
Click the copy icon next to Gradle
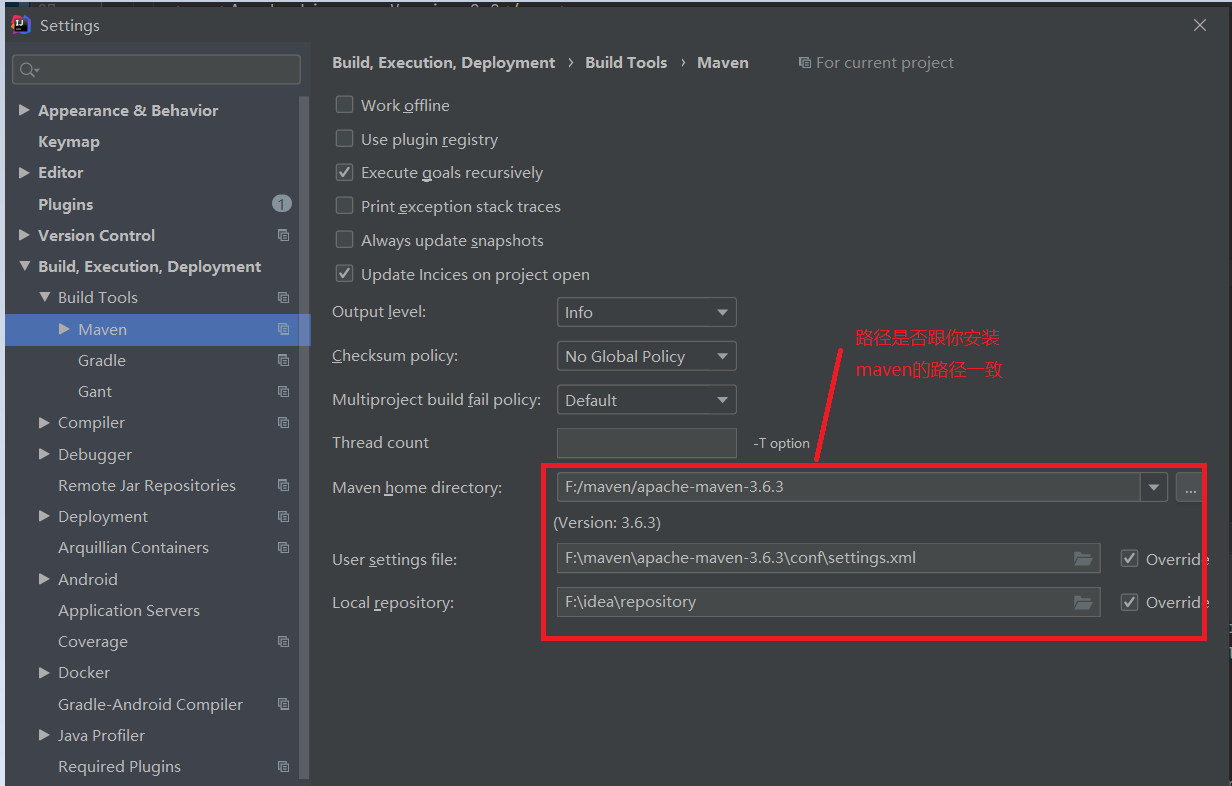(283, 361)
